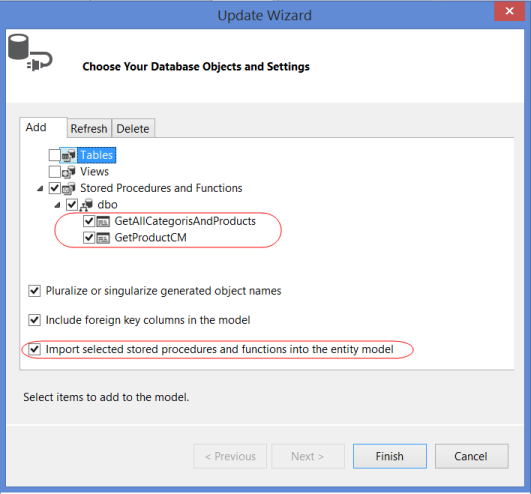
Task: Collapse the Stored Procedures and Functions node
Action: click(40, 188)
